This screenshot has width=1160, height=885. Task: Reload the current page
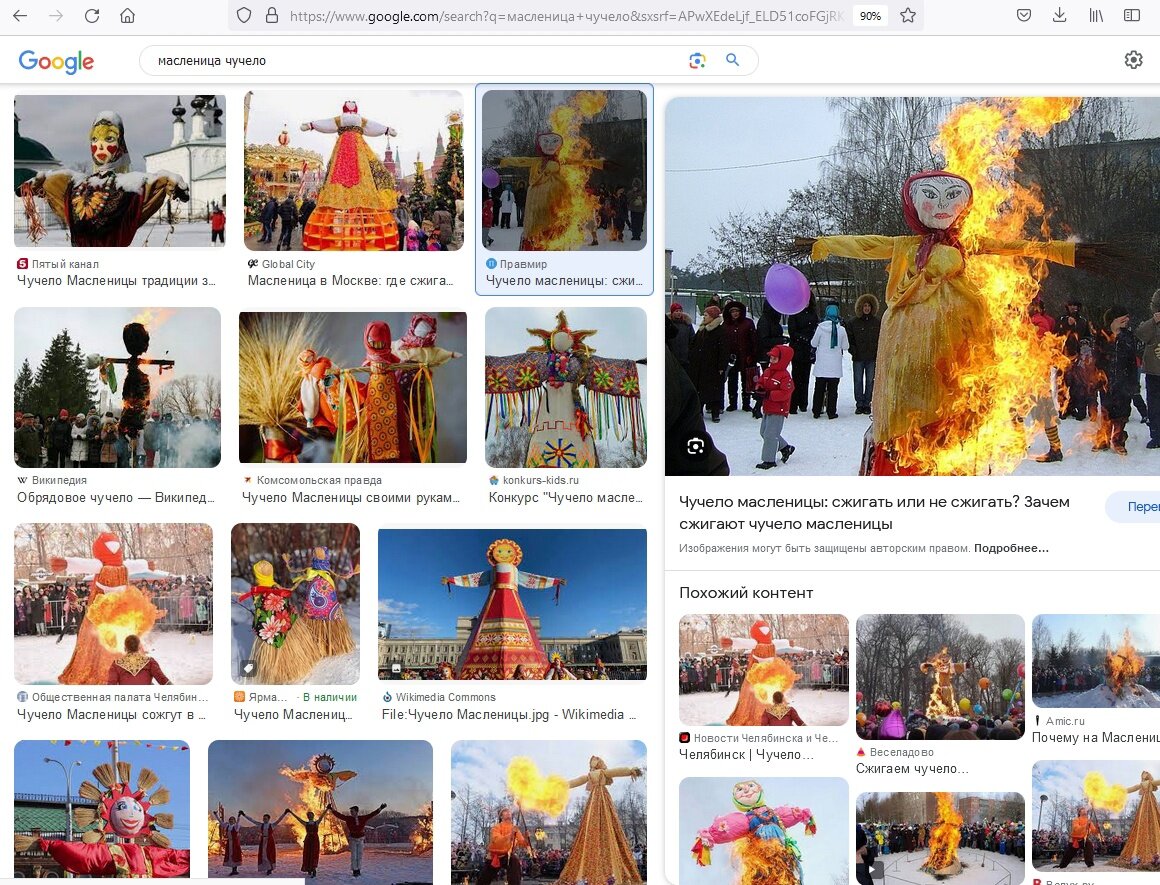click(x=92, y=16)
